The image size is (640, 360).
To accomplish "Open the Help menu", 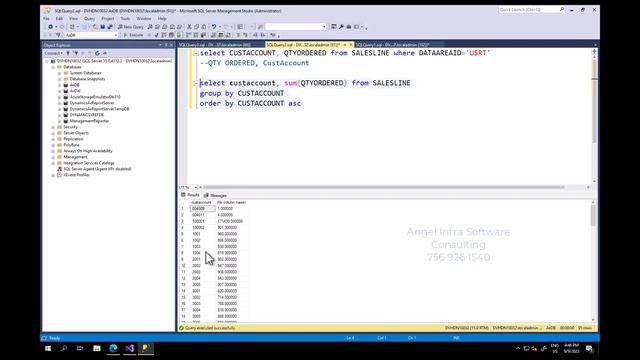I will pyautogui.click(x=162, y=19).
